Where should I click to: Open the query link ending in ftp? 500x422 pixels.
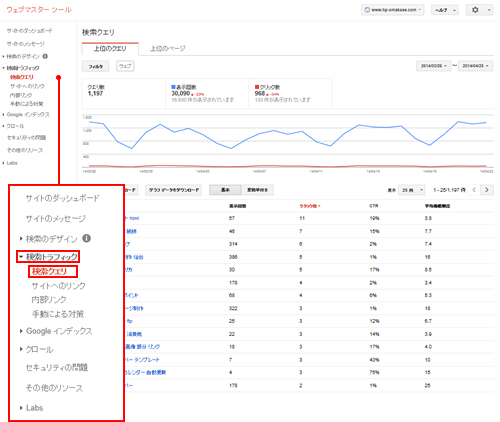pos(129,321)
